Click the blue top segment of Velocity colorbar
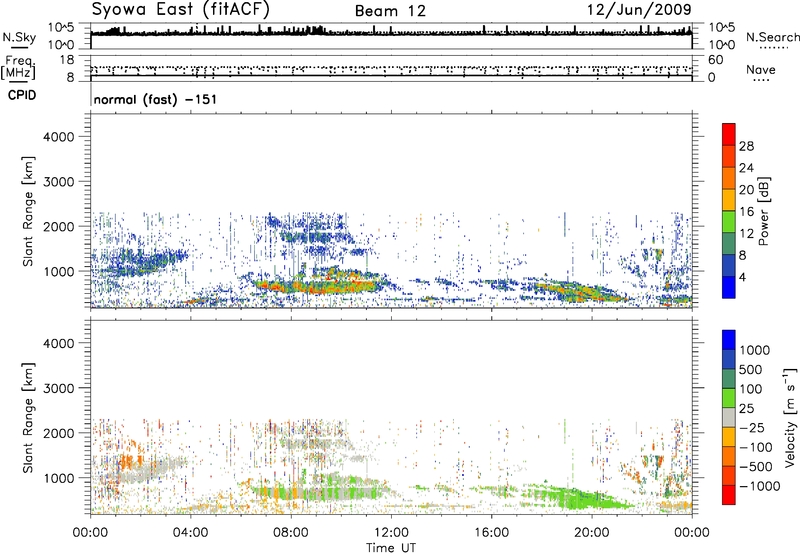The height and width of the screenshot is (554, 800). (x=729, y=339)
